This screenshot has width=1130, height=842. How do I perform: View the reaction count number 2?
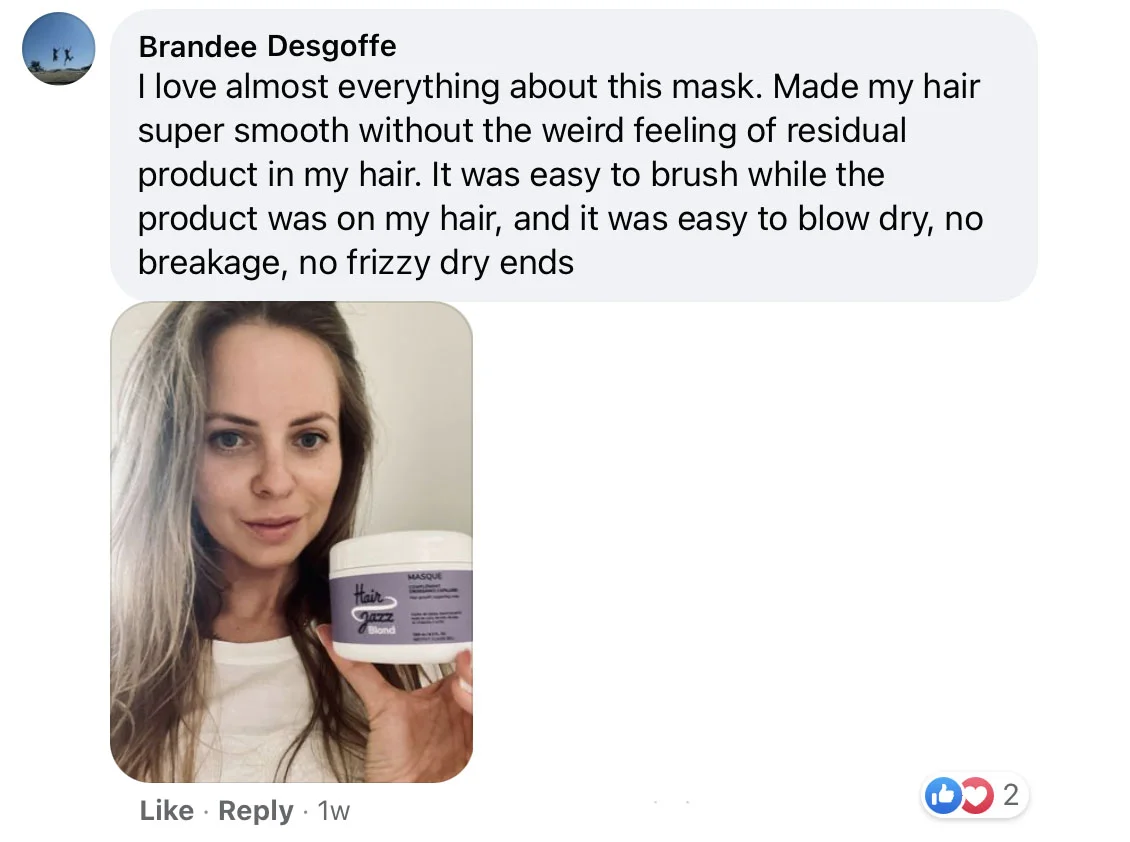tap(1010, 794)
